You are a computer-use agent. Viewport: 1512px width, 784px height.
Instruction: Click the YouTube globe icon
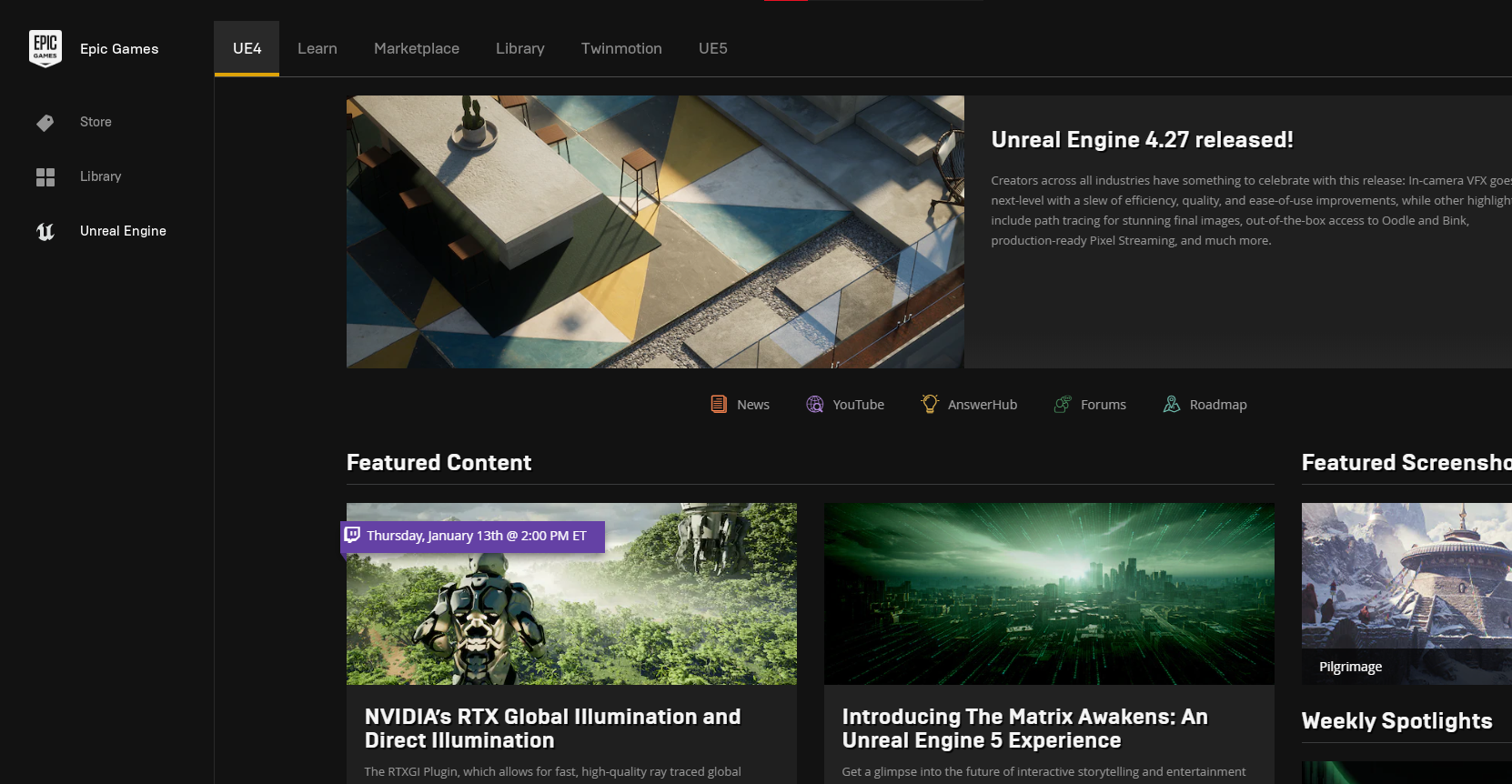click(x=815, y=404)
